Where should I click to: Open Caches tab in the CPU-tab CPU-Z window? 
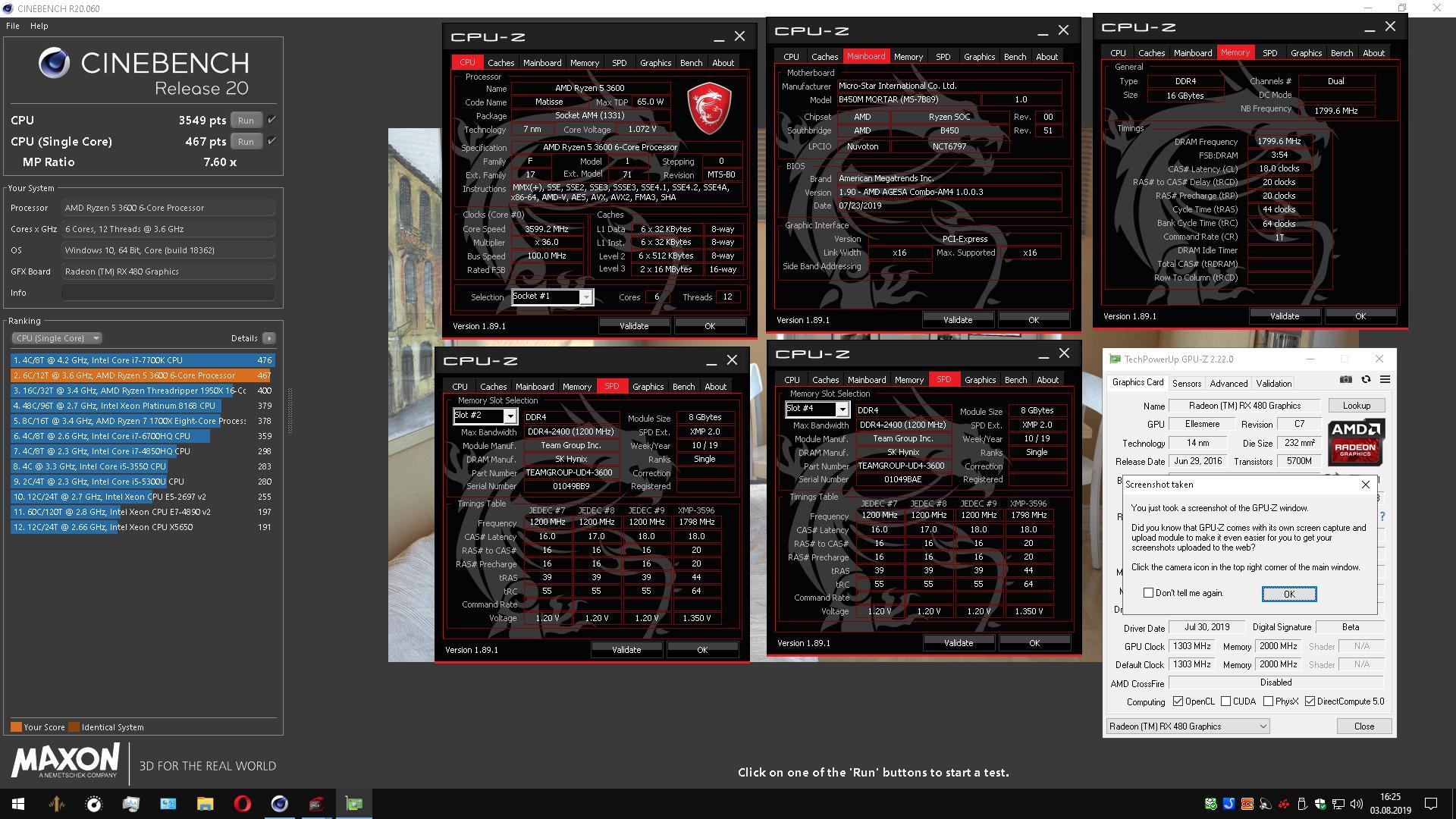(x=500, y=63)
